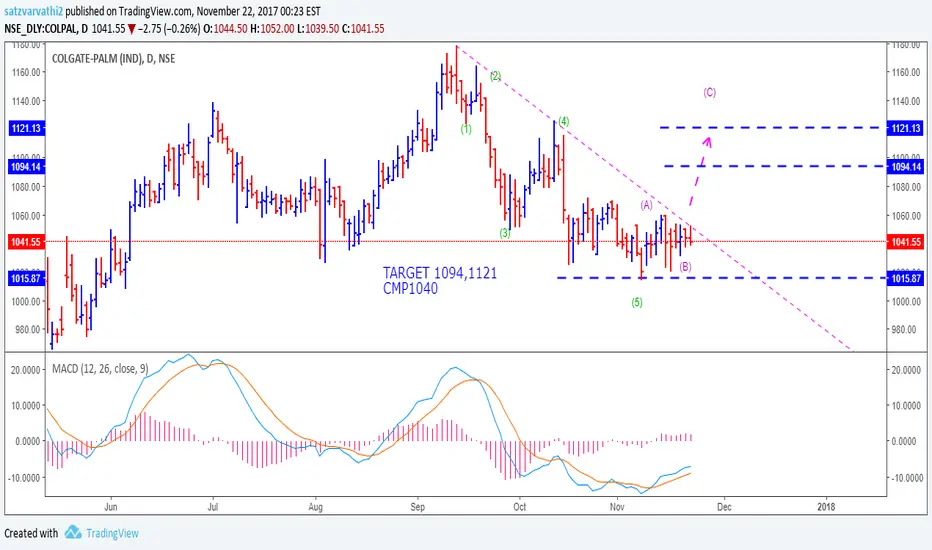Click the 1015.87 price tag on left axis
The height and width of the screenshot is (550, 932).
click(26, 278)
